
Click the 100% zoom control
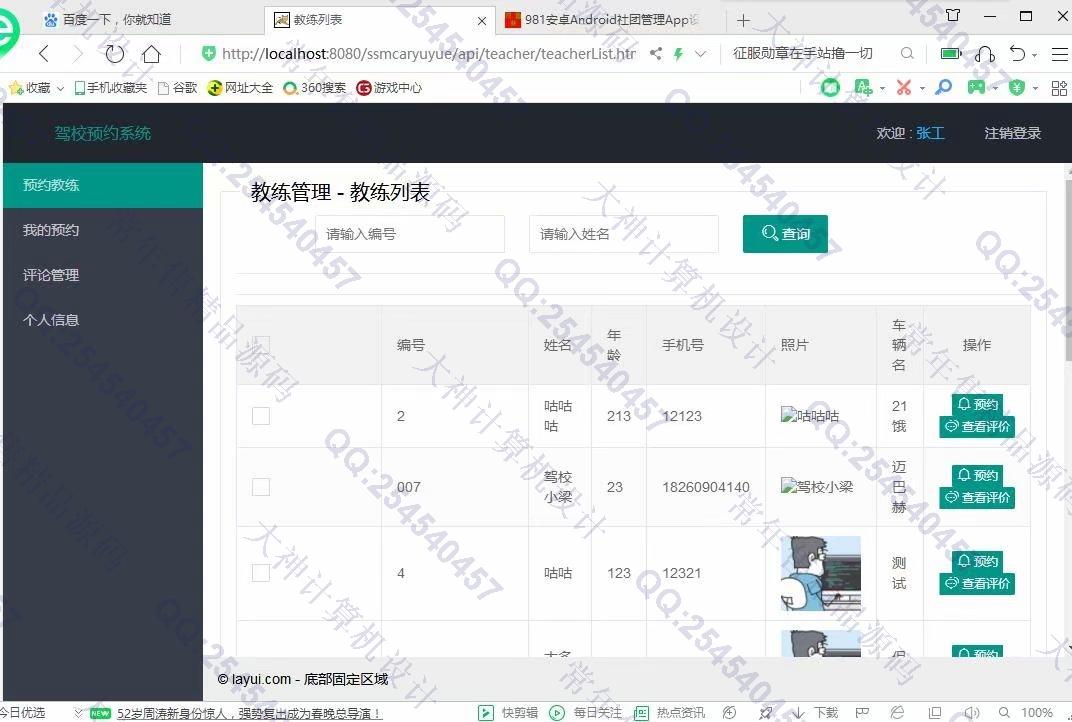1036,712
